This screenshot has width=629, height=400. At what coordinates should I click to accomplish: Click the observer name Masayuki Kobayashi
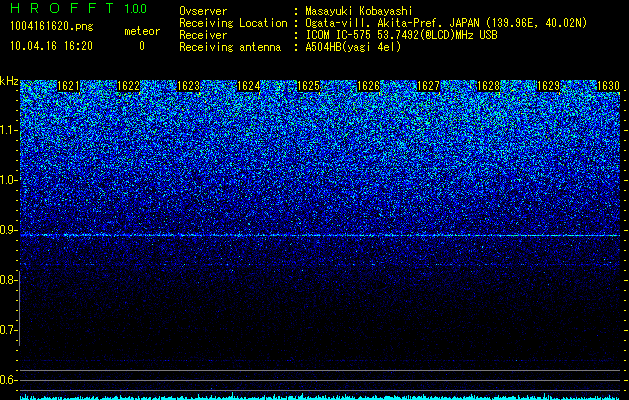[x=359, y=11]
